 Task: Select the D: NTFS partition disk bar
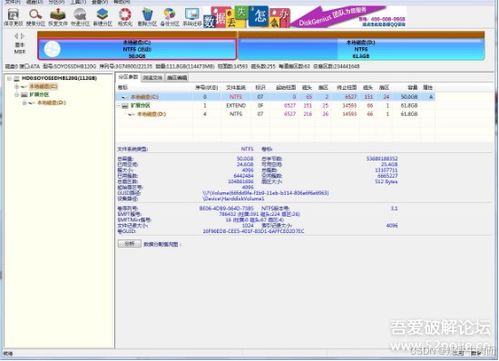361,49
